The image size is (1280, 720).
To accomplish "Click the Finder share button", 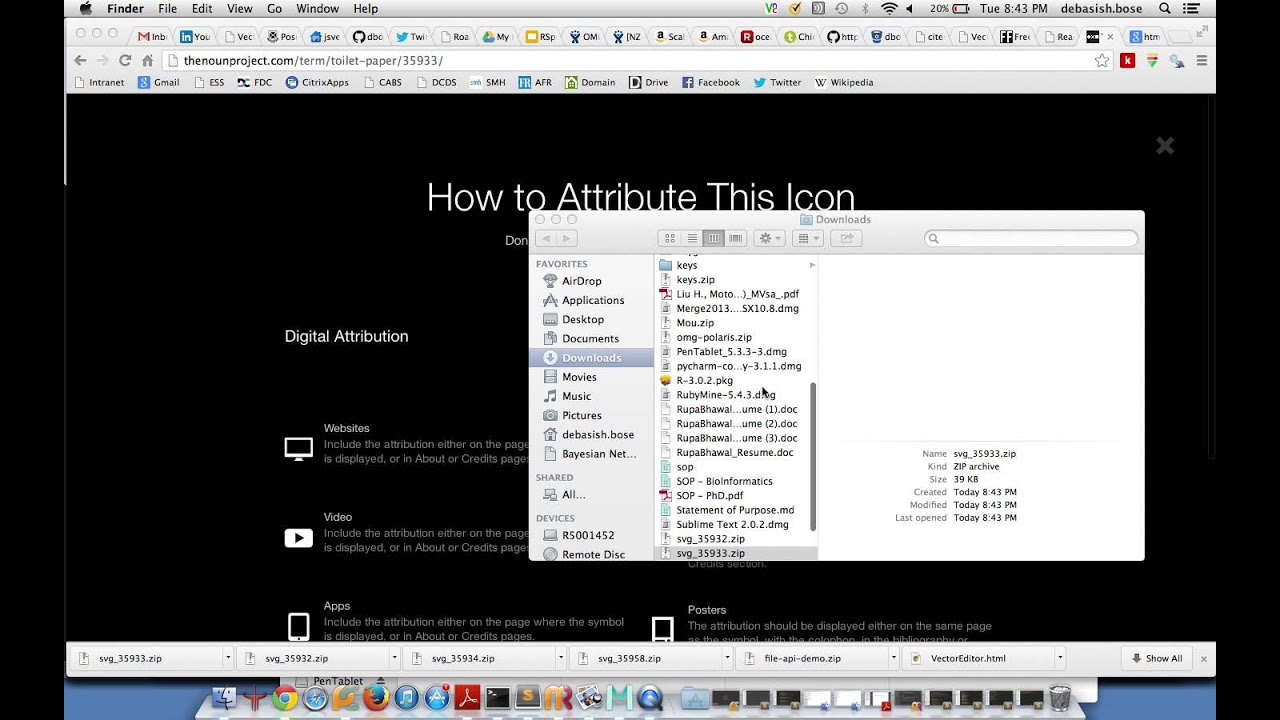I will pyautogui.click(x=846, y=238).
